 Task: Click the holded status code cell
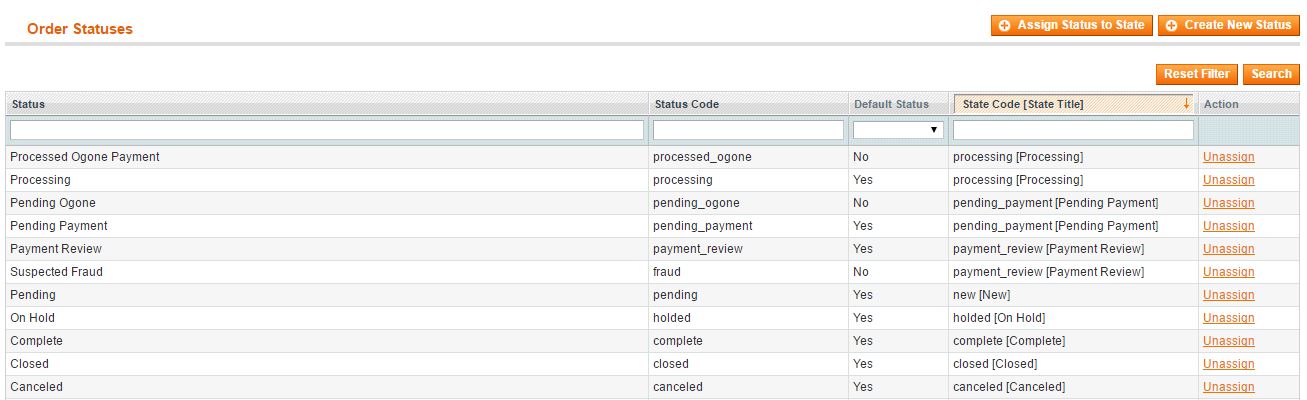(x=748, y=318)
